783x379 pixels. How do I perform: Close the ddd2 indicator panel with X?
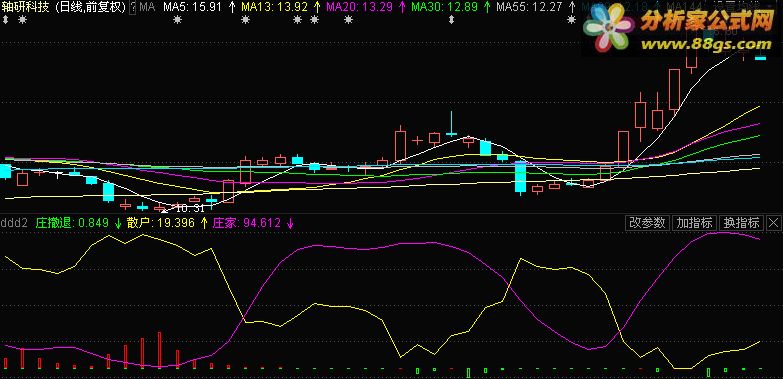(x=774, y=223)
